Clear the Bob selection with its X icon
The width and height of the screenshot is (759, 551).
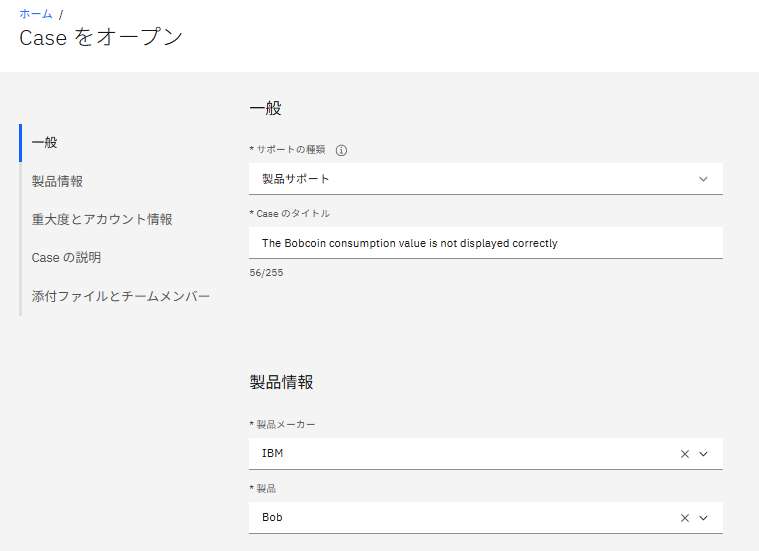(x=685, y=518)
